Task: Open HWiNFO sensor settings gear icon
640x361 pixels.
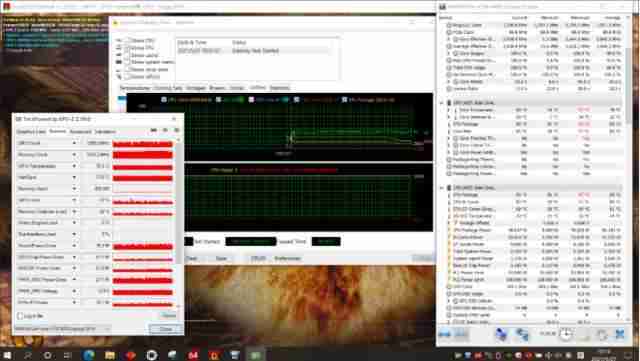Action: click(602, 334)
